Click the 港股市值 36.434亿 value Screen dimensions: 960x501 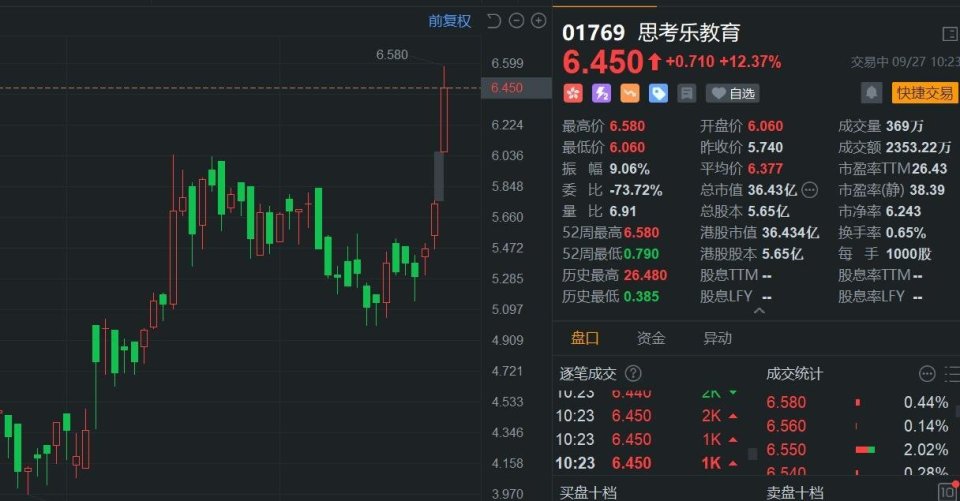click(790, 233)
